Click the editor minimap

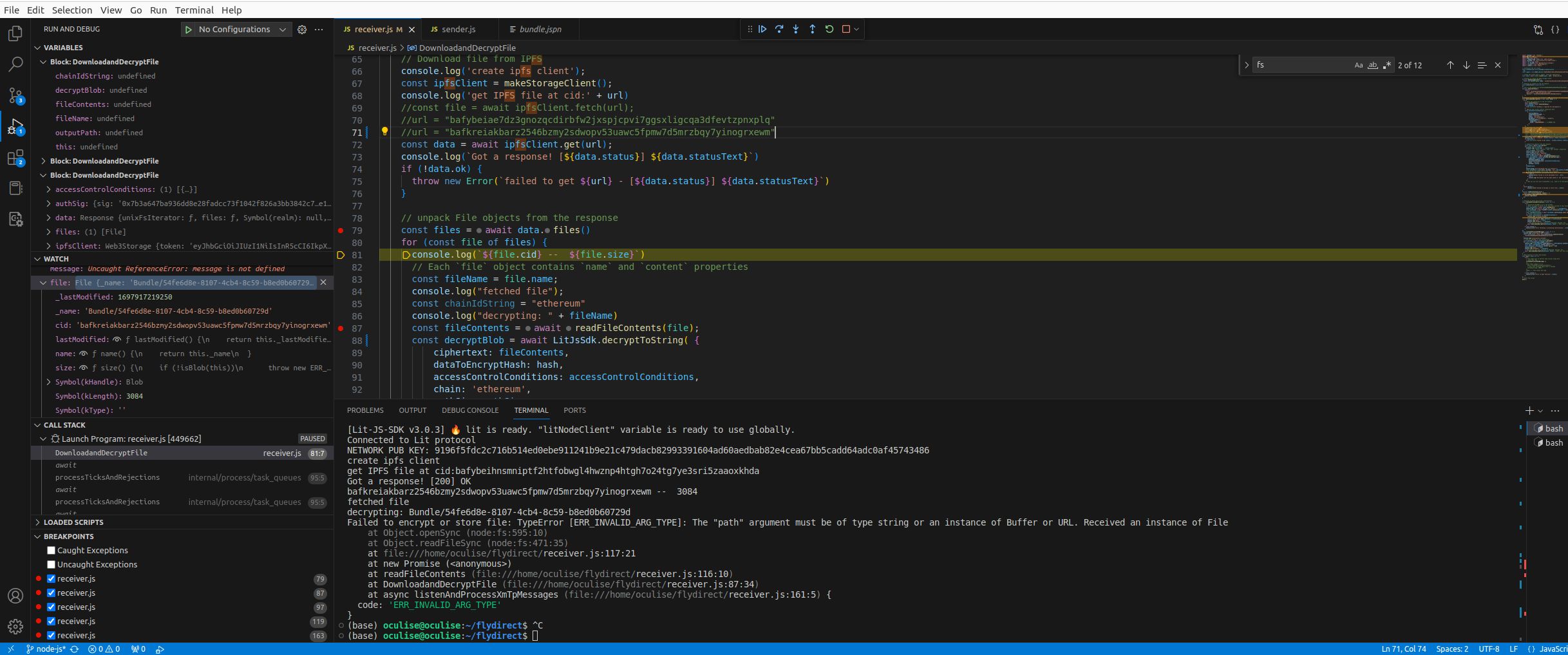(1544, 167)
